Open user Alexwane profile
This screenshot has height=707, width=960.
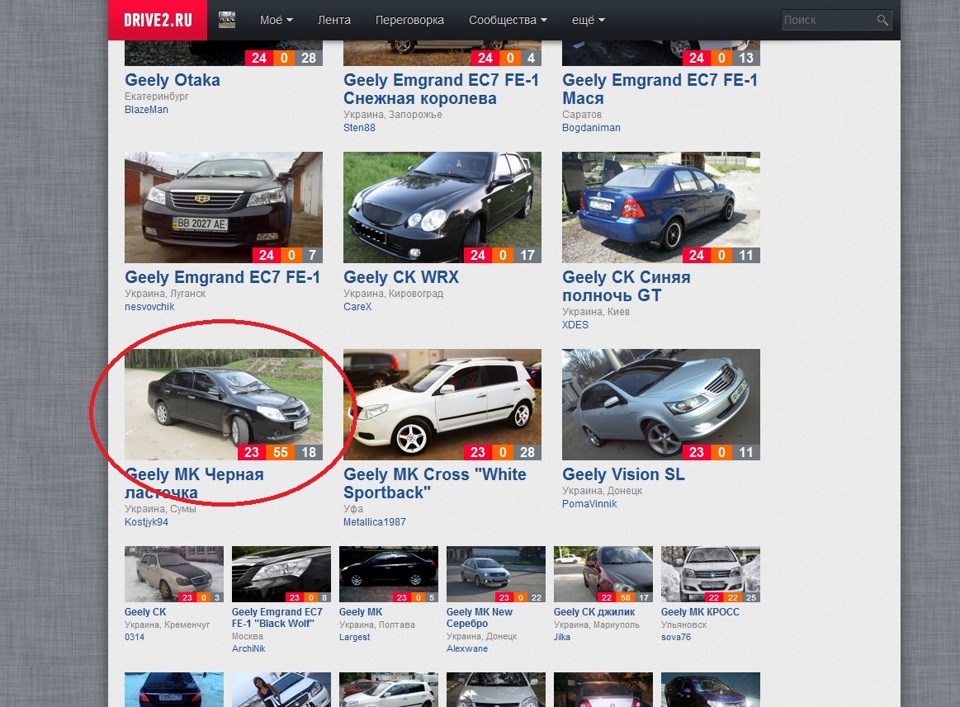pyautogui.click(x=467, y=649)
